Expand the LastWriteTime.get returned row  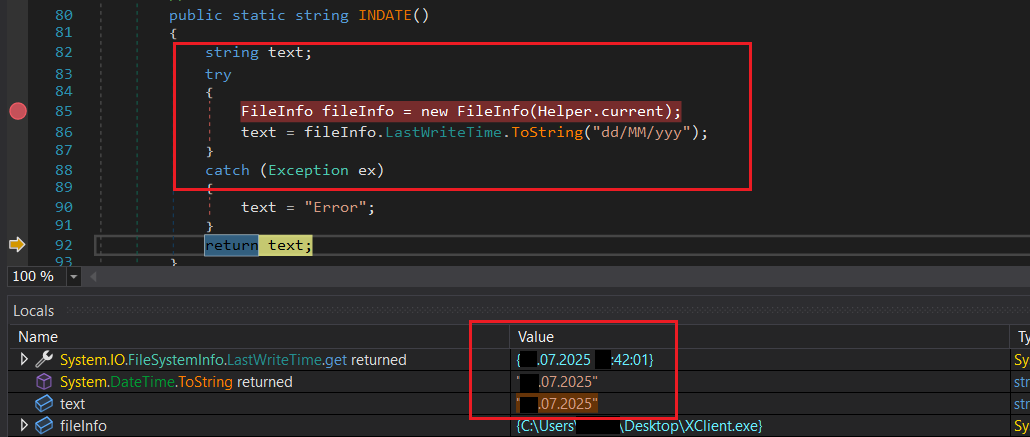coord(24,359)
